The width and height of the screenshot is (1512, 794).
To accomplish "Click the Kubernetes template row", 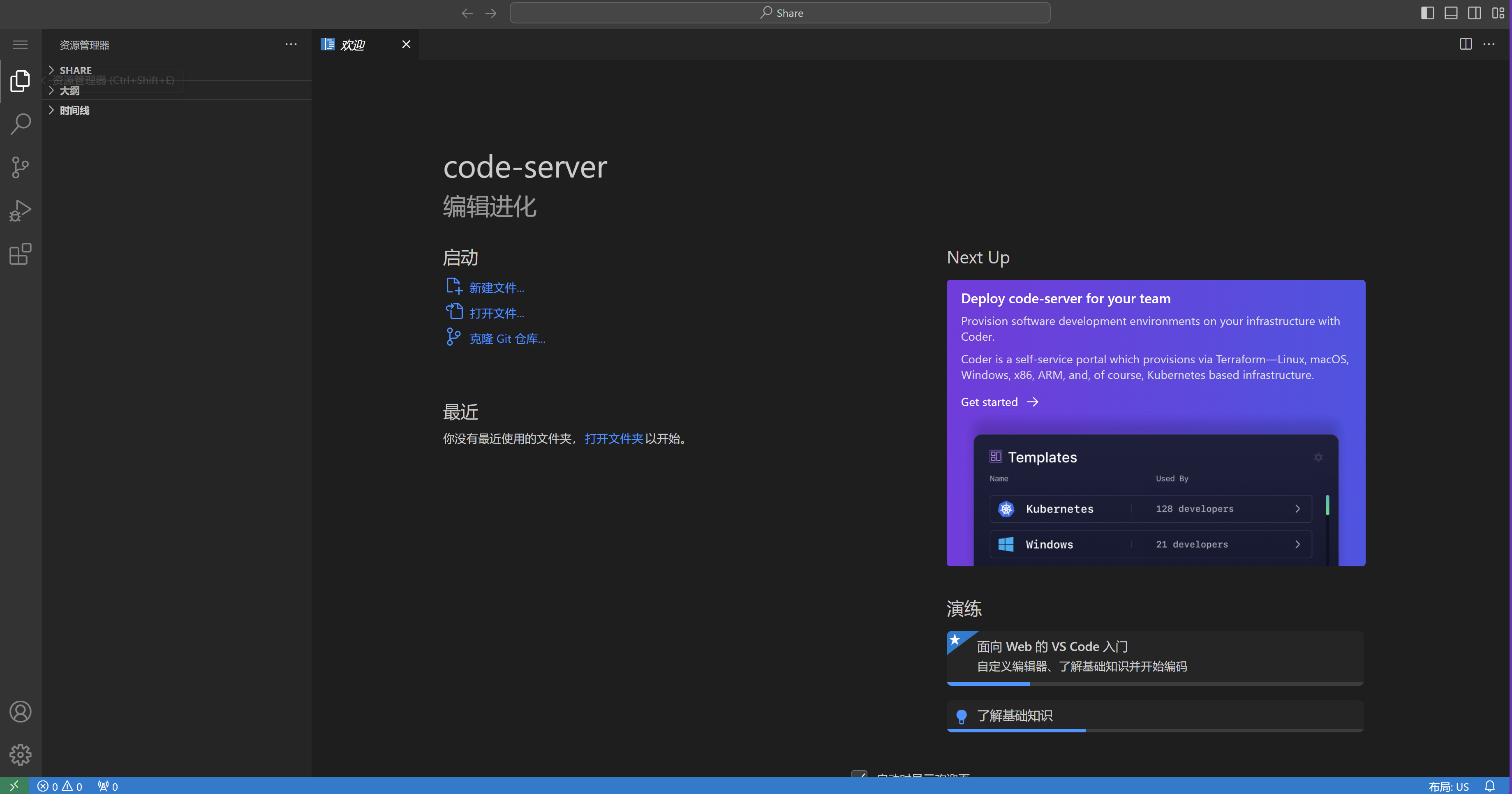I will [x=1150, y=509].
